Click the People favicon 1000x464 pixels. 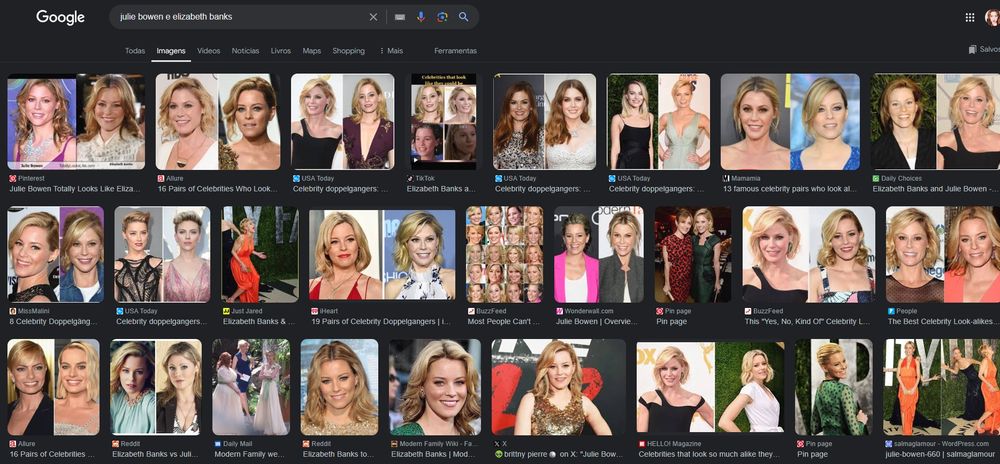point(891,311)
